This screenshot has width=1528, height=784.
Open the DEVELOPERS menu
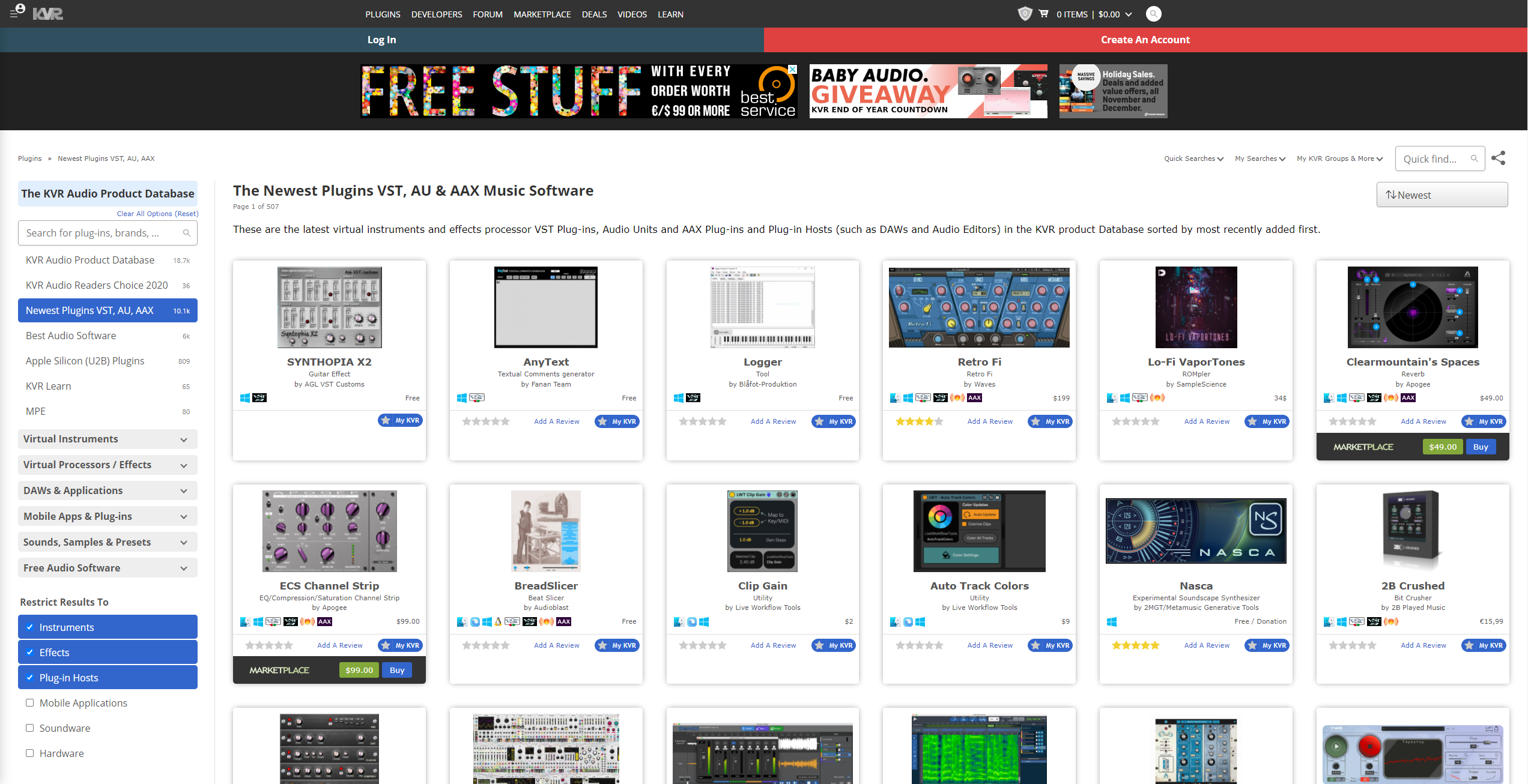437,14
